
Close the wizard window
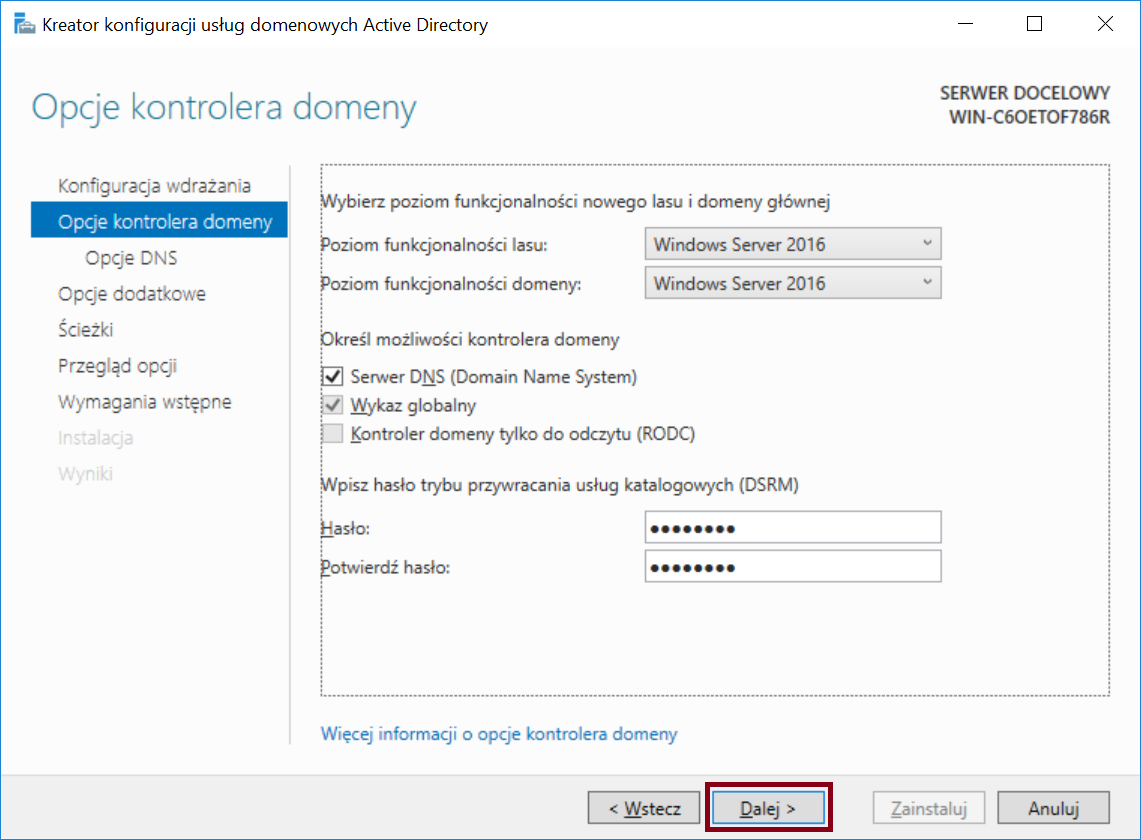[x=1105, y=24]
